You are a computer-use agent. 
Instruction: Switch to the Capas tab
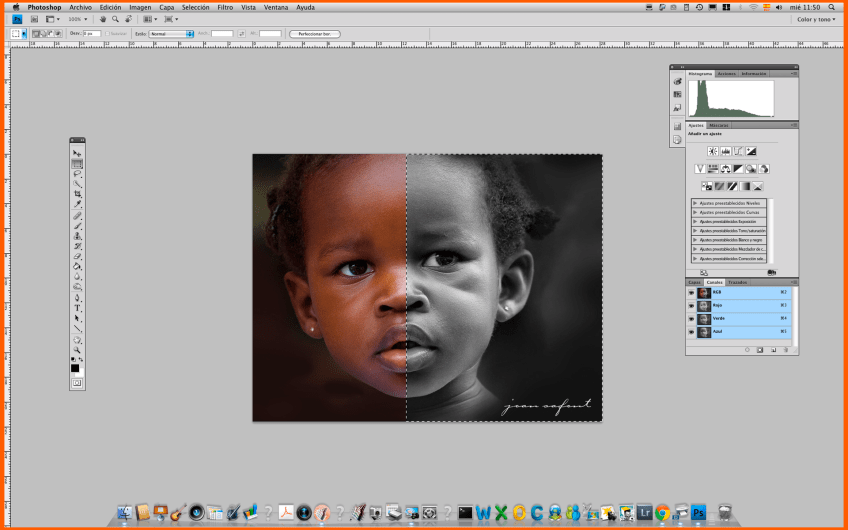click(694, 282)
